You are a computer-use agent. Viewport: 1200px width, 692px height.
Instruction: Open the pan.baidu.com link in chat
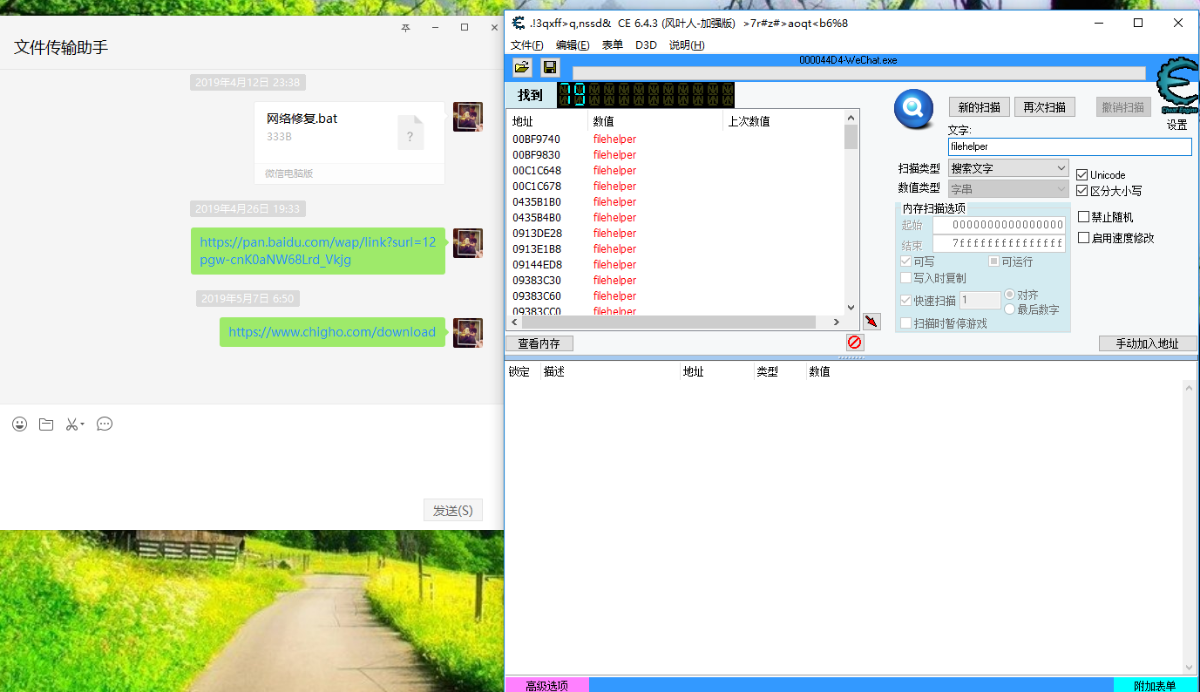click(x=318, y=251)
